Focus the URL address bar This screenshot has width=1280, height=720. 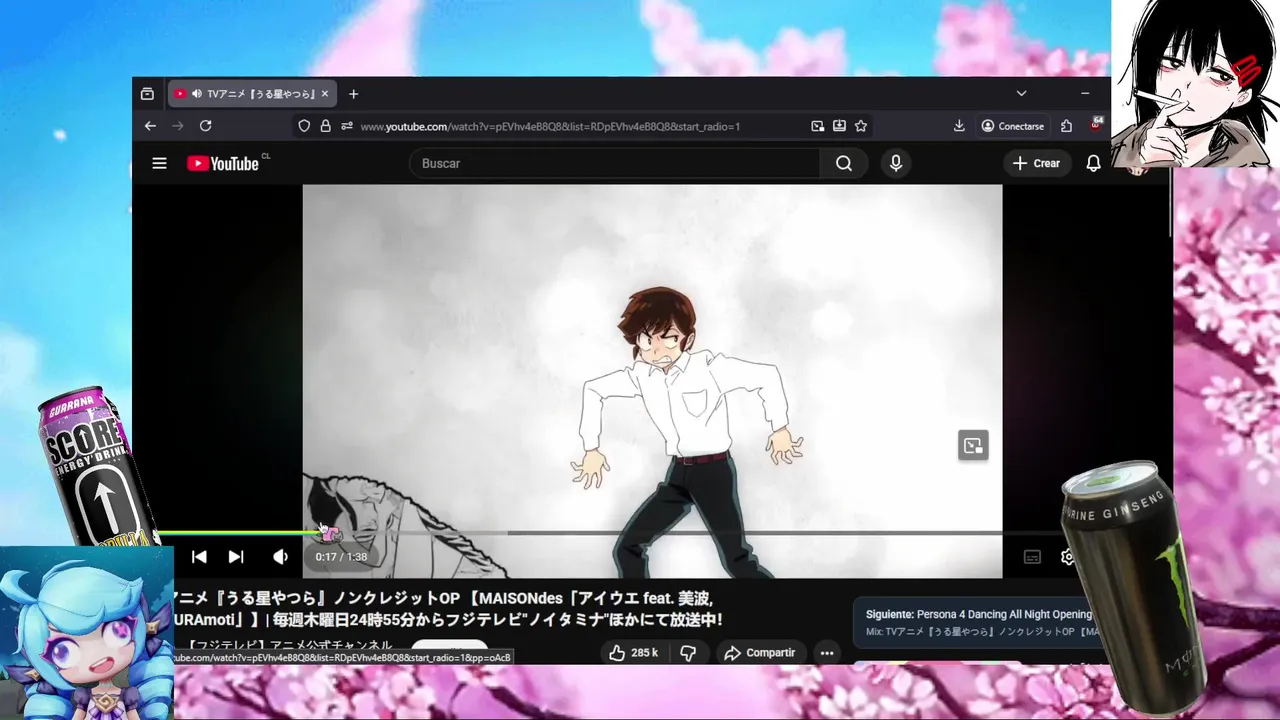tap(580, 126)
